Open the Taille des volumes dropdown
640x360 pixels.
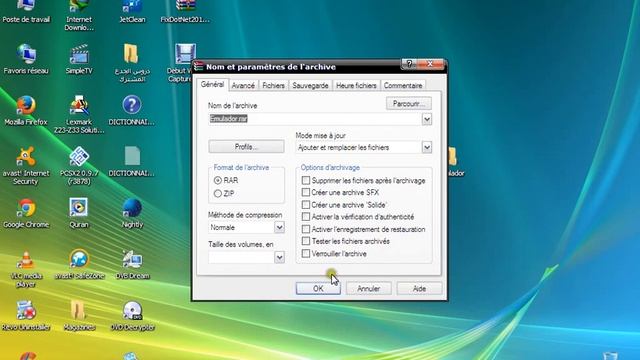tap(279, 257)
